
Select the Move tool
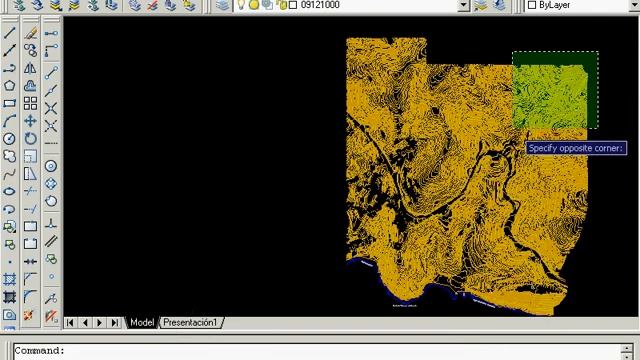[x=30, y=121]
